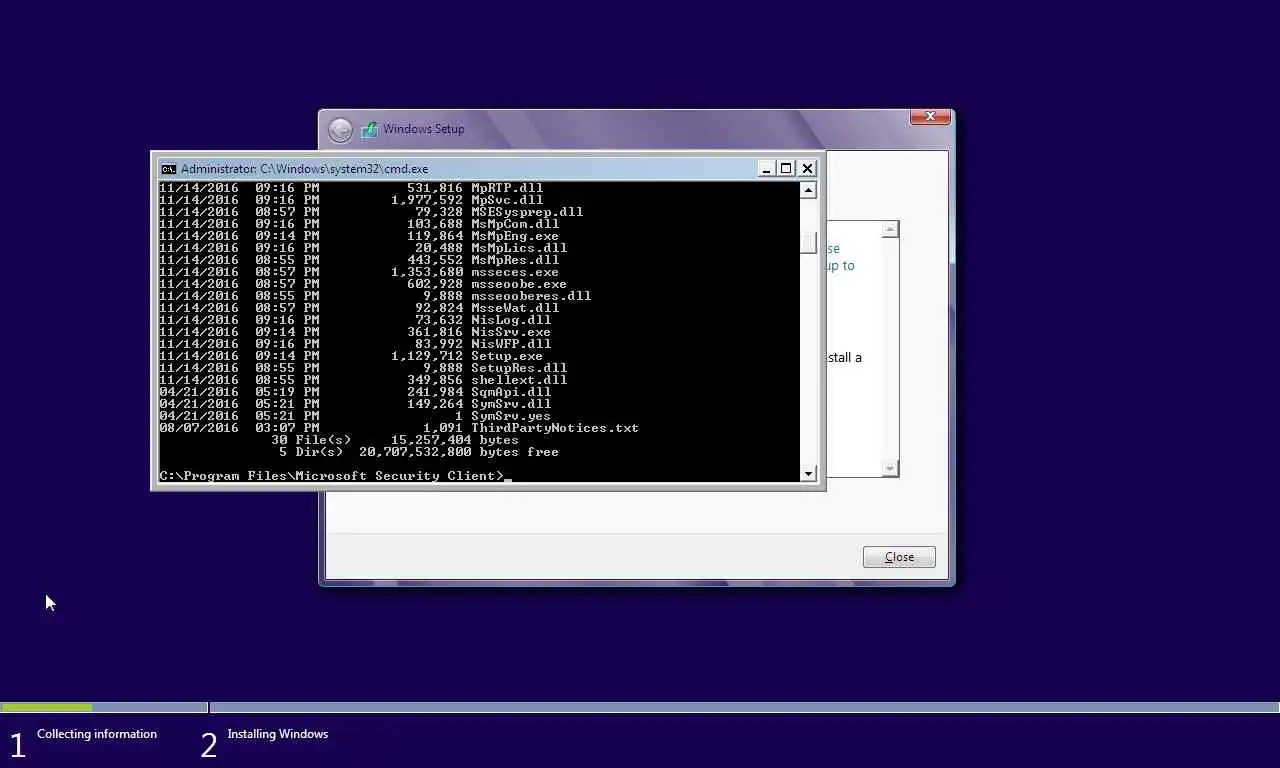This screenshot has height=768, width=1280.
Task: Open the cmd.exe system menu icon
Action: (169, 169)
